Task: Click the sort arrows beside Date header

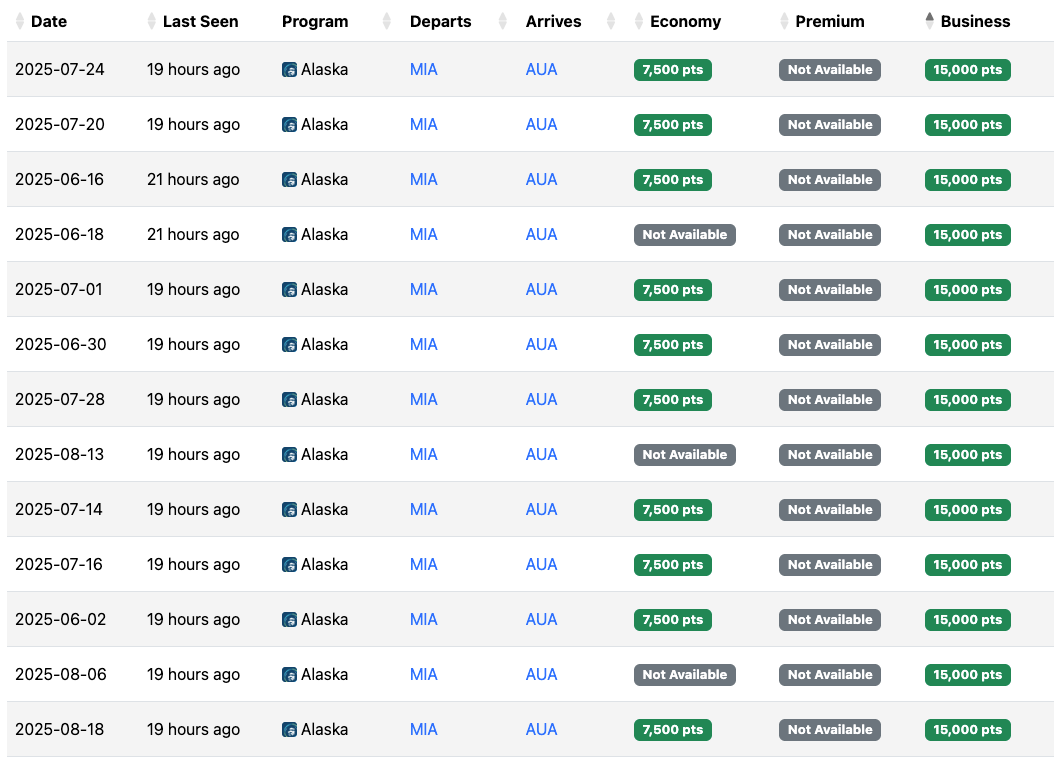Action: [x=19, y=22]
